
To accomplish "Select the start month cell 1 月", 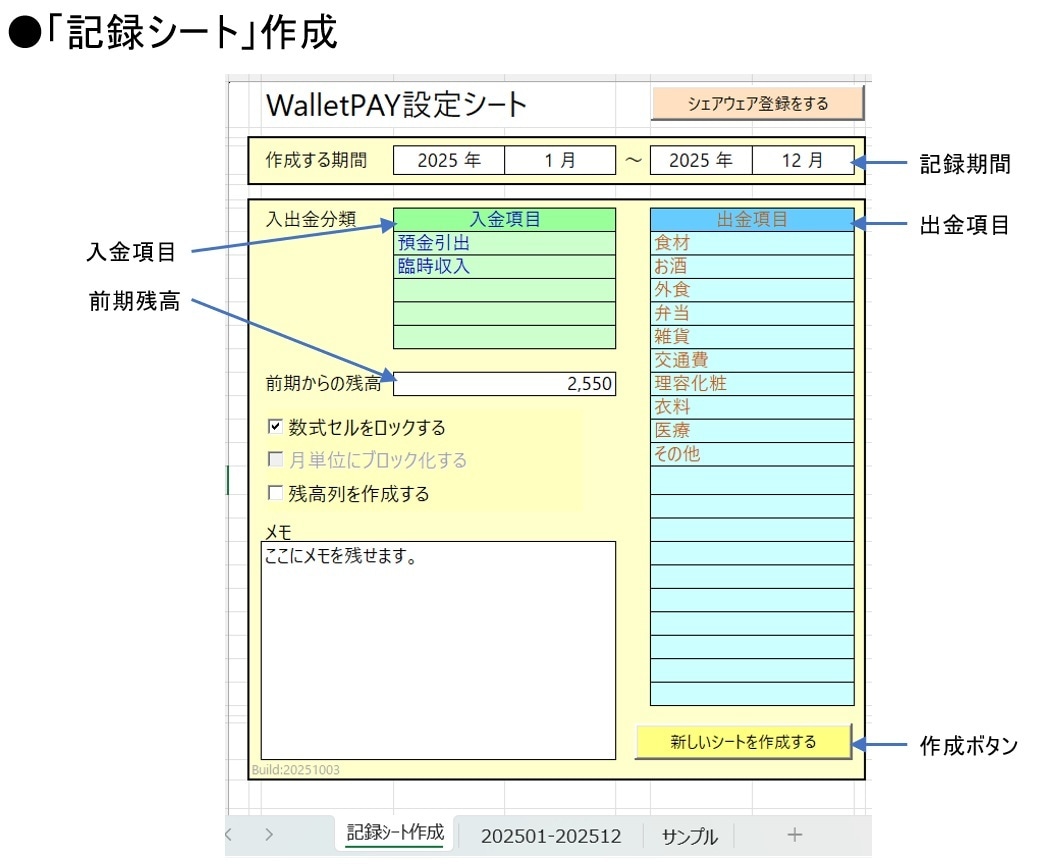I will pyautogui.click(x=560, y=161).
